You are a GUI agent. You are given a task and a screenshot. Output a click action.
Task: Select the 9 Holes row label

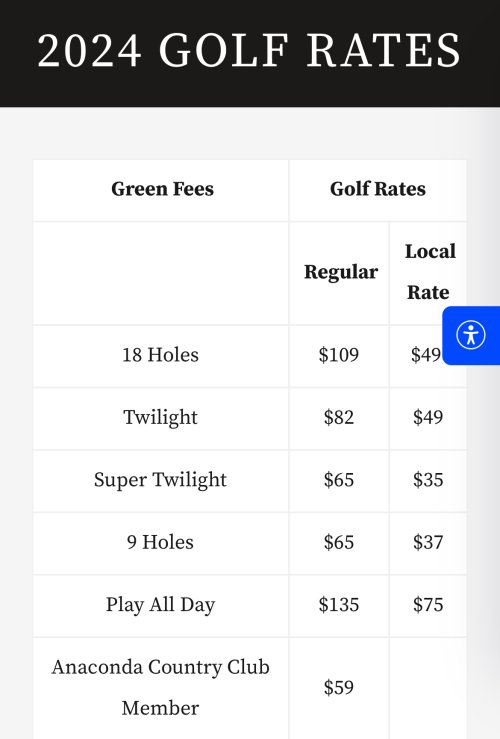tap(160, 542)
